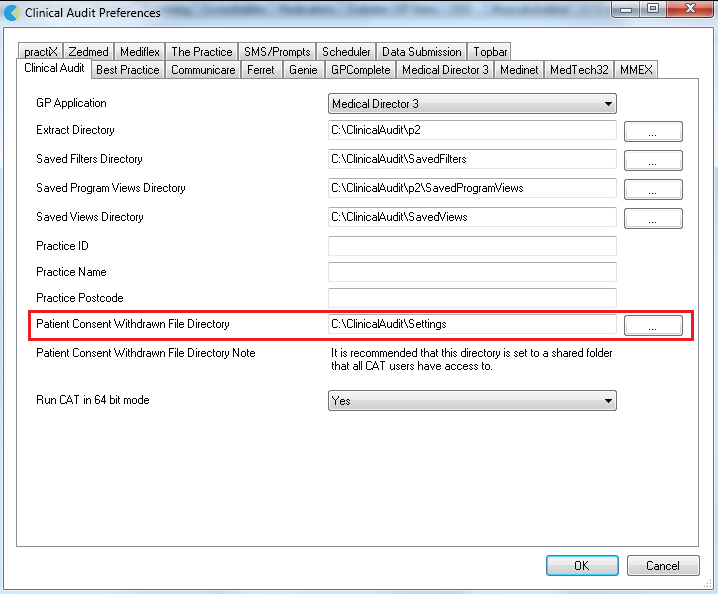The image size is (718, 594).
Task: Click the Saved Filters Directory path field
Action: coord(472,159)
